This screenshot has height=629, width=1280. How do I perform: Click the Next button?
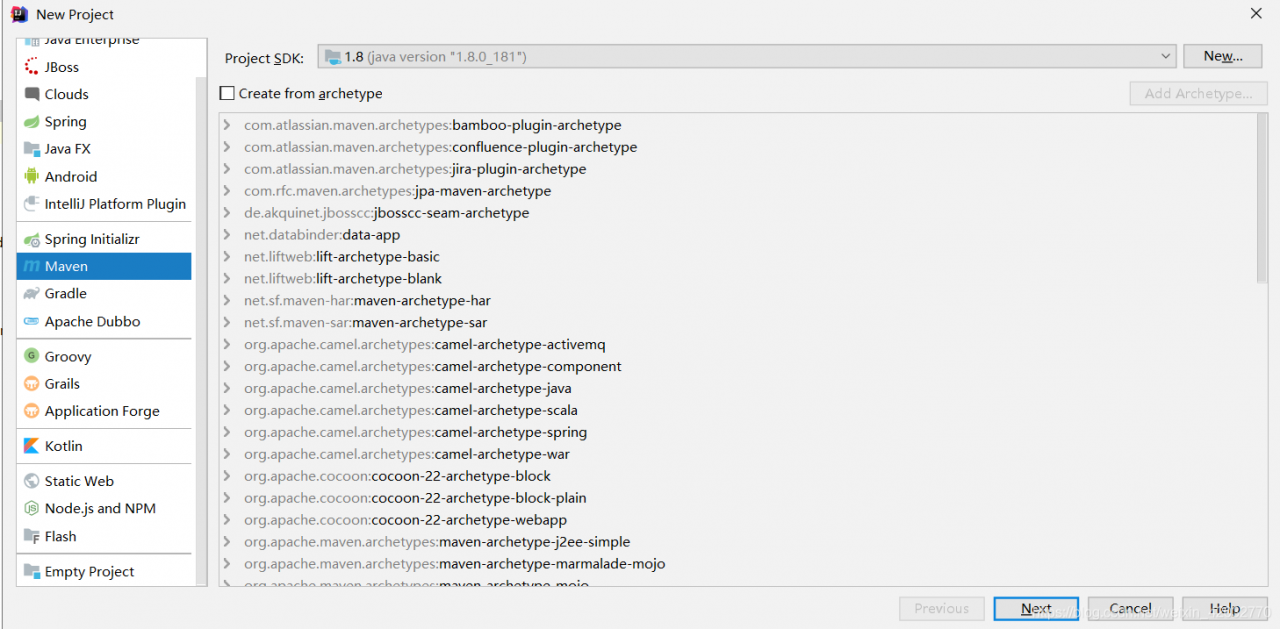(x=1036, y=608)
